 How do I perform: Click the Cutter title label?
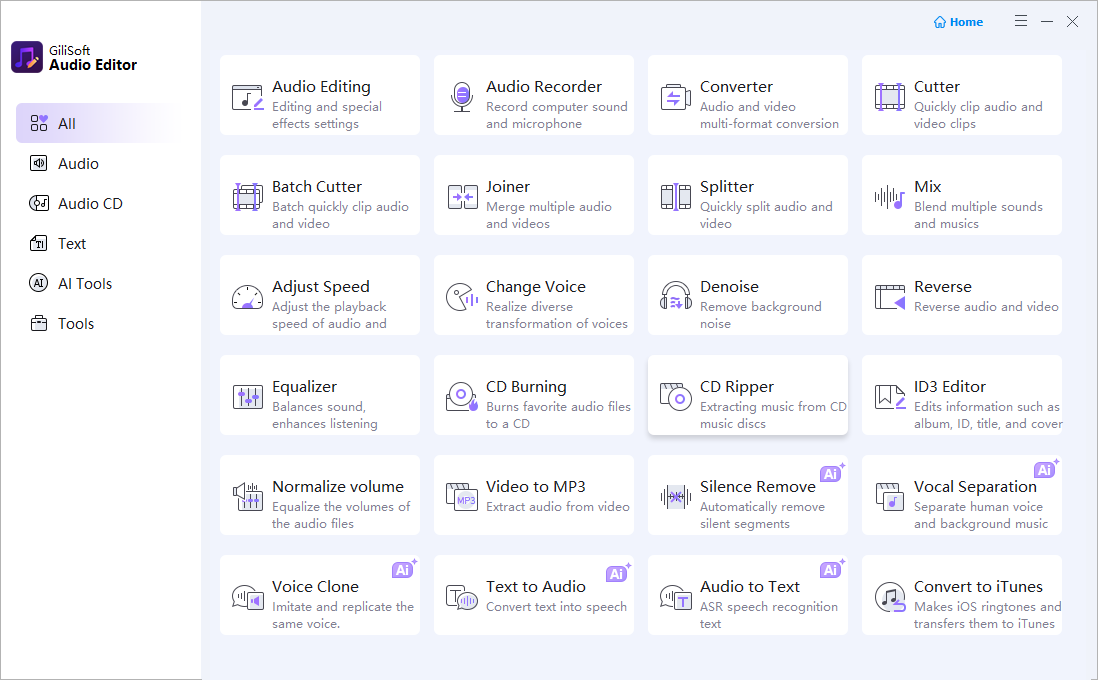point(936,86)
